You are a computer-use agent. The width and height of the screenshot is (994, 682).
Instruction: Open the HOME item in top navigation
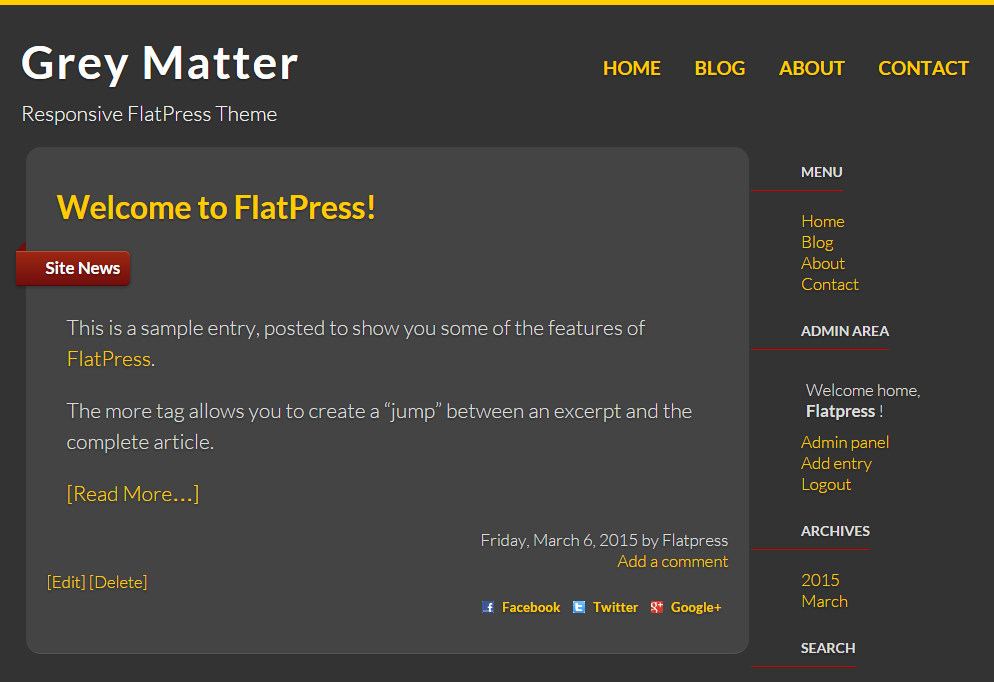click(631, 68)
